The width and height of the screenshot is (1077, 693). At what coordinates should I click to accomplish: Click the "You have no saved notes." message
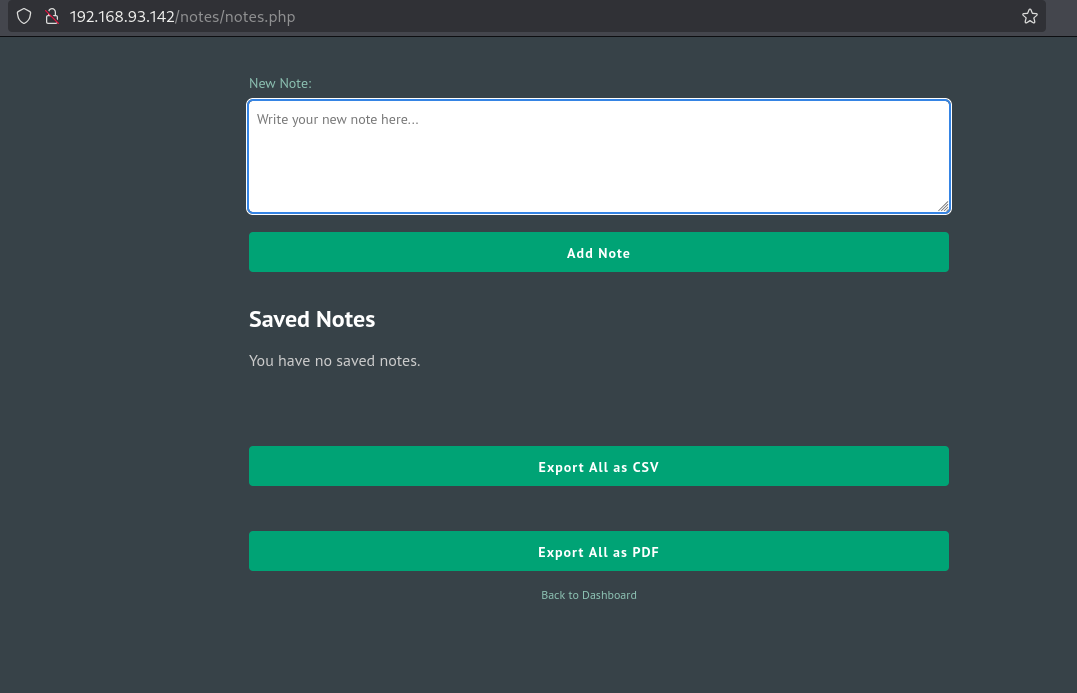click(334, 361)
